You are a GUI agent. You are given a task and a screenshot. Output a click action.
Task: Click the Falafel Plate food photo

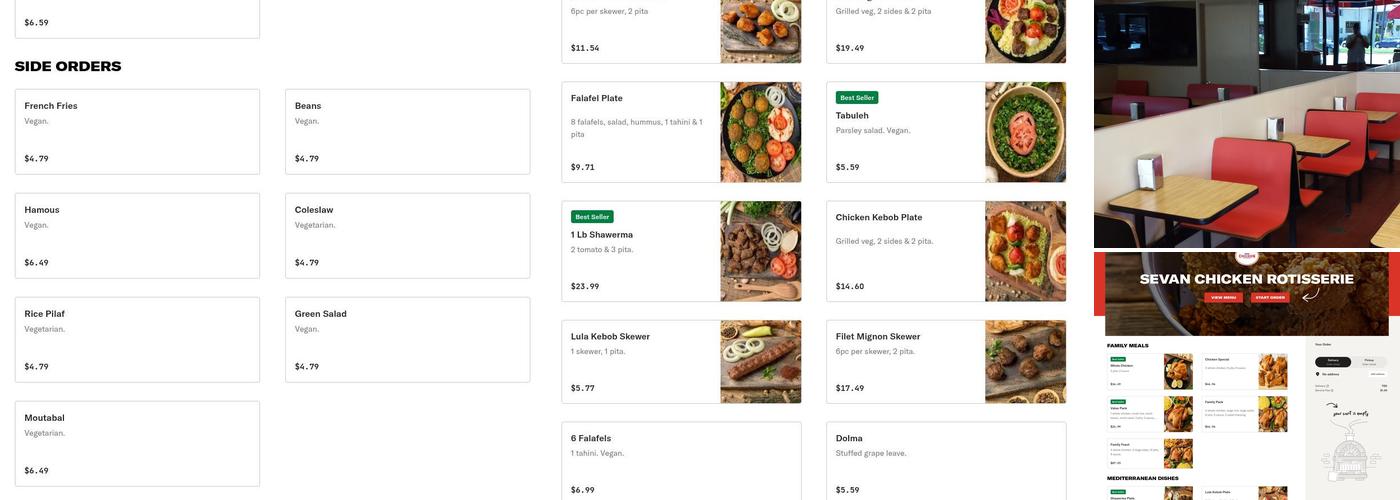pos(760,132)
